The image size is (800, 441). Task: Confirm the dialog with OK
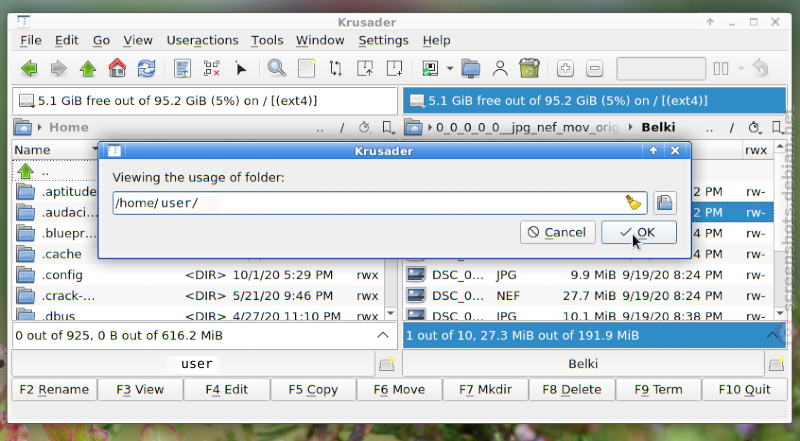(639, 232)
